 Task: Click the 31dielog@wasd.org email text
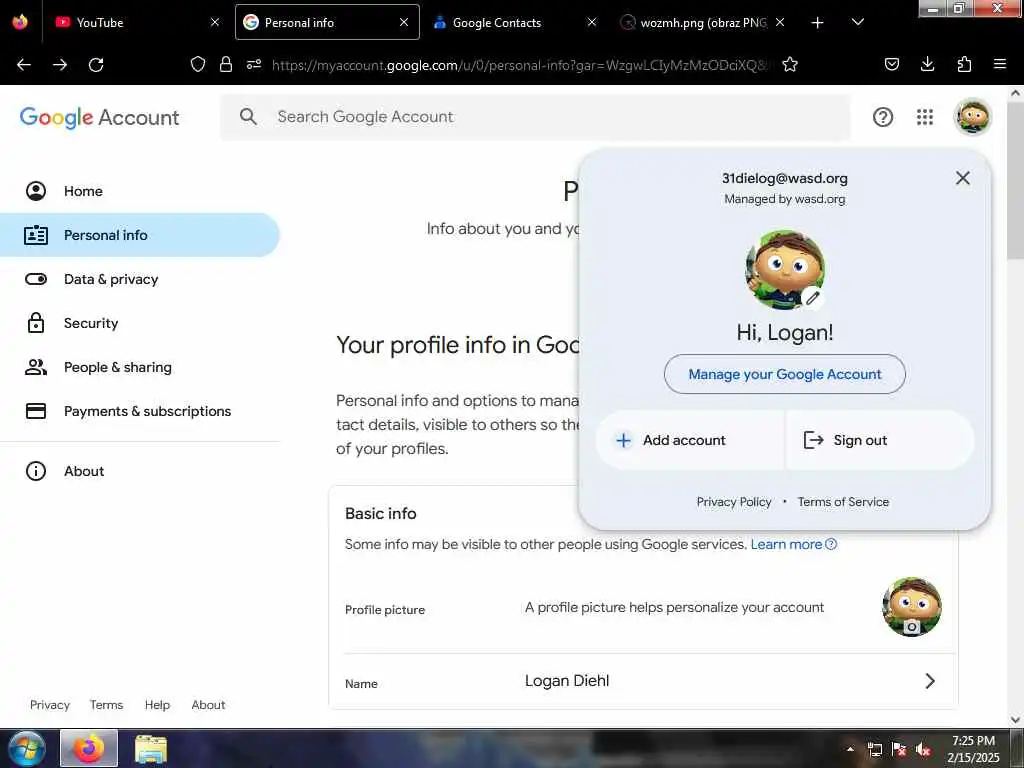pos(785,178)
